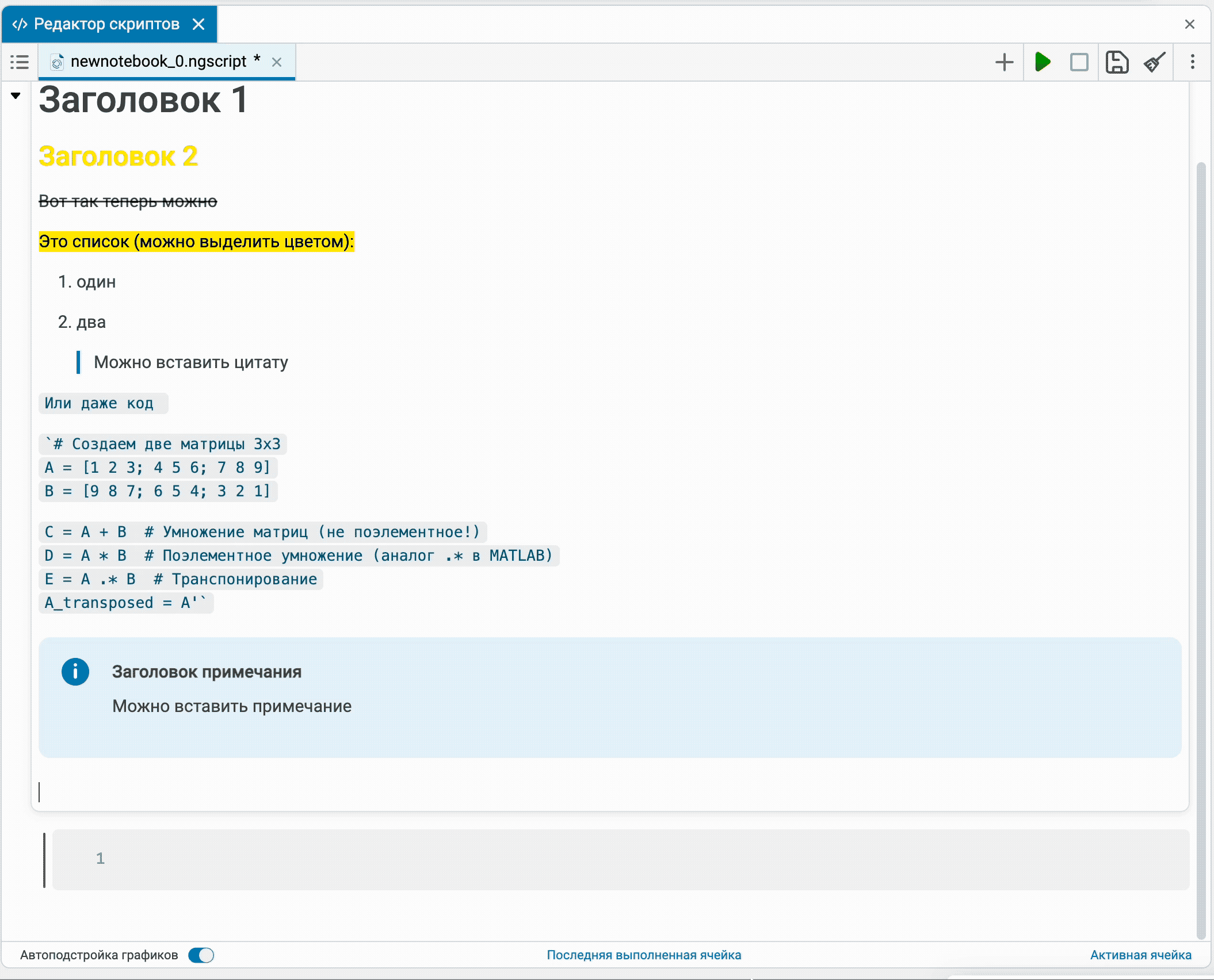This screenshot has height=980, width=1214.
Task: Click code line A_transposed = A'
Action: [x=126, y=603]
